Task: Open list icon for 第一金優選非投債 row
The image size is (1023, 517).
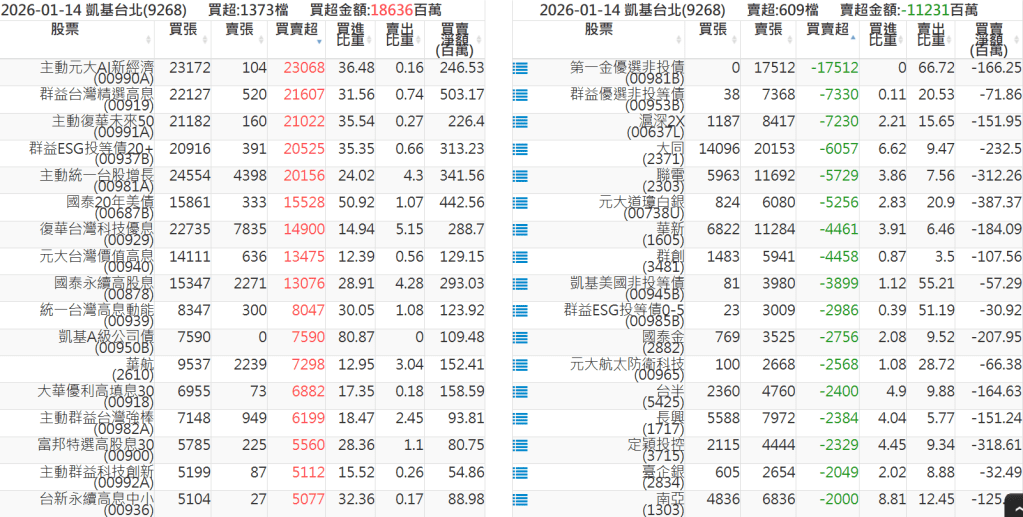Action: [520, 69]
